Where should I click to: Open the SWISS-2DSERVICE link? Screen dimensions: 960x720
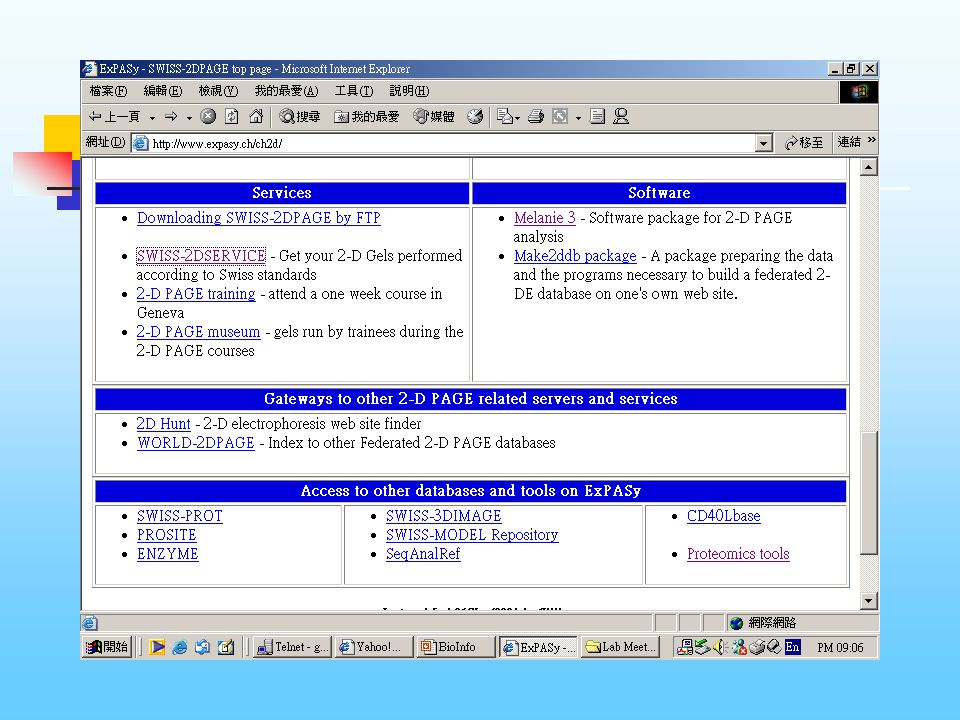point(201,255)
